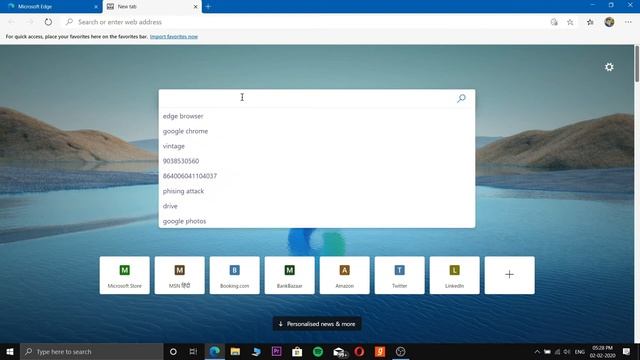Viewport: 640px width, 360px height.
Task: Open Spotify from the taskbar
Action: [x=318, y=351]
